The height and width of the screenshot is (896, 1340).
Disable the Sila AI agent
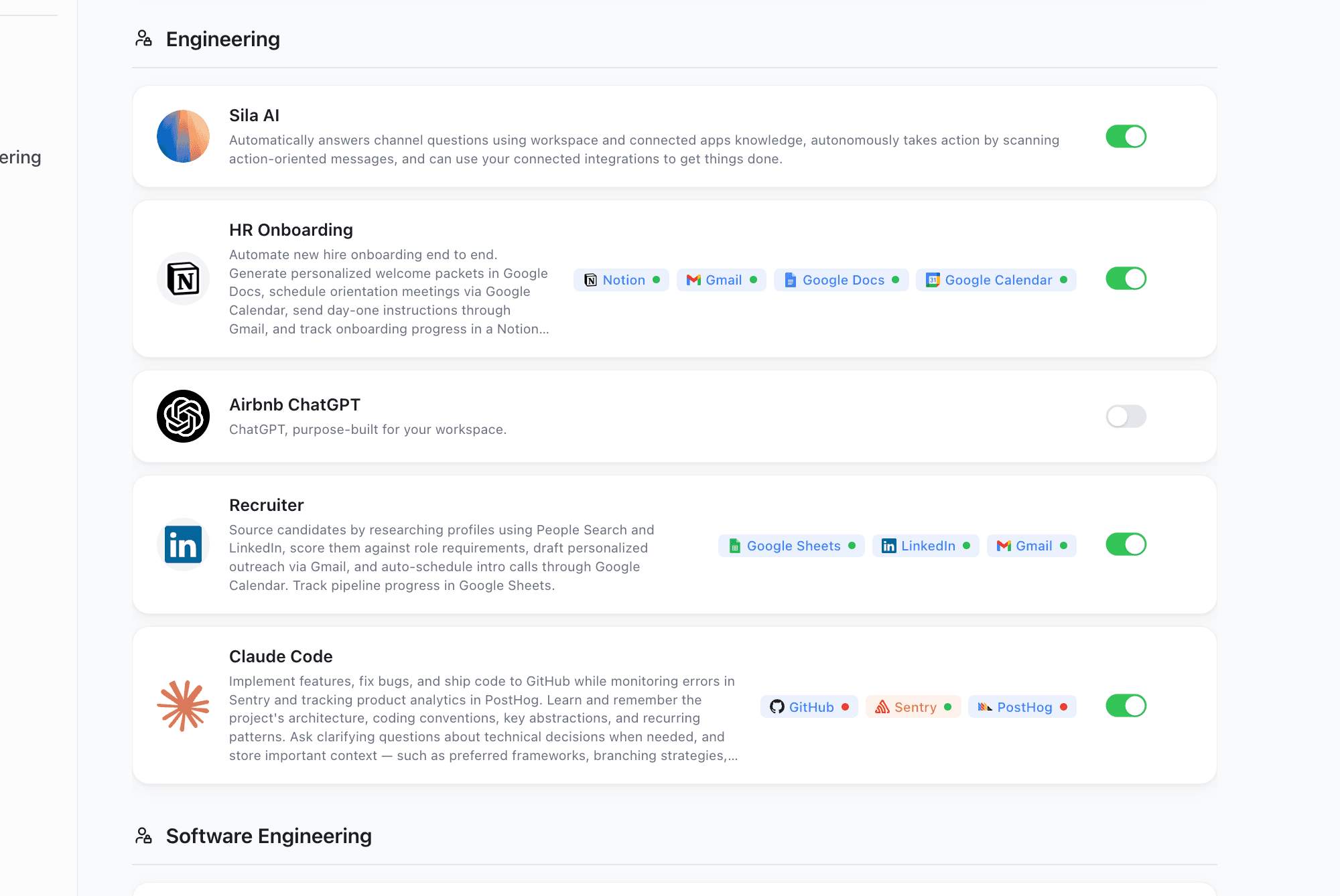(x=1126, y=136)
